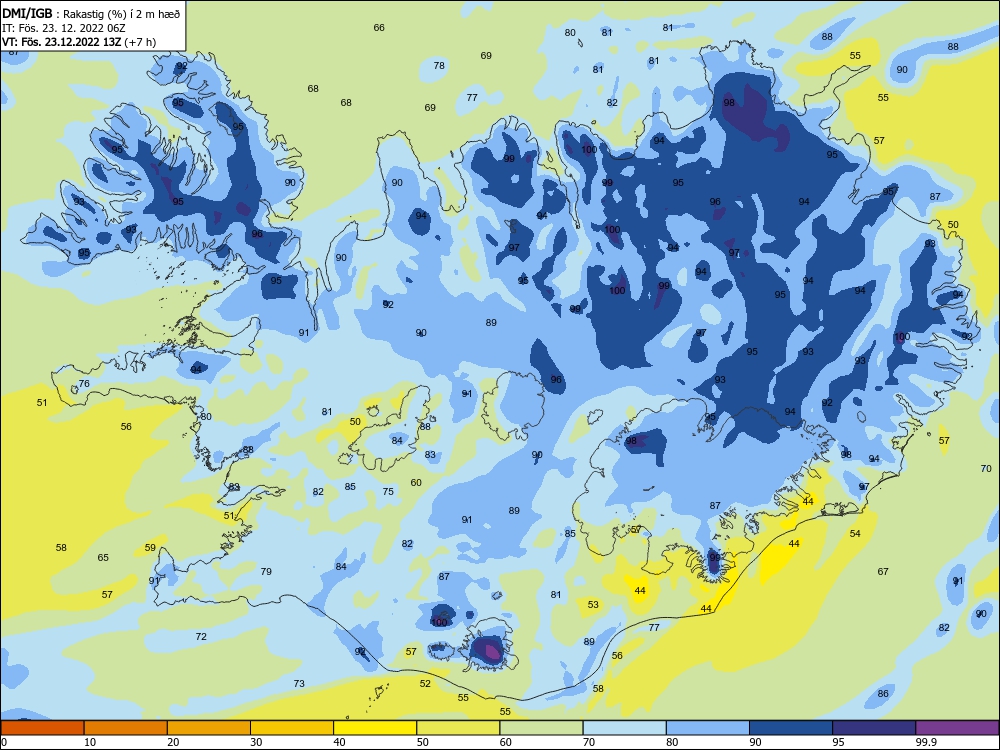
Task: Click the humidity value '66' north of Iceland
Action: (379, 27)
